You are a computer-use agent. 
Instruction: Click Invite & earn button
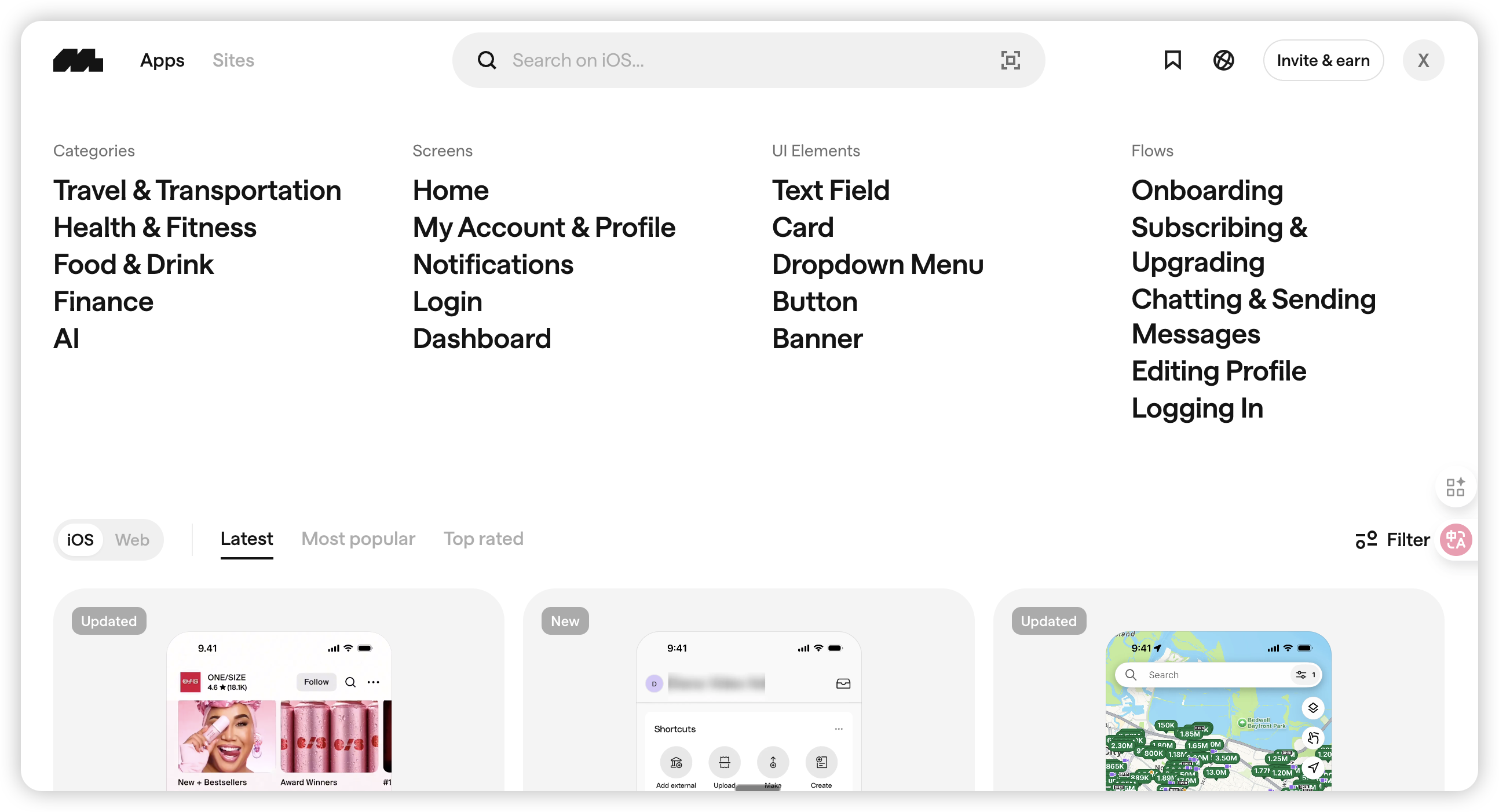pos(1323,61)
